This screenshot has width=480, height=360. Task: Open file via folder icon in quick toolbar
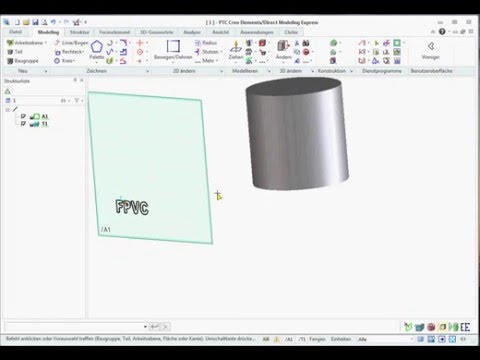(26, 22)
